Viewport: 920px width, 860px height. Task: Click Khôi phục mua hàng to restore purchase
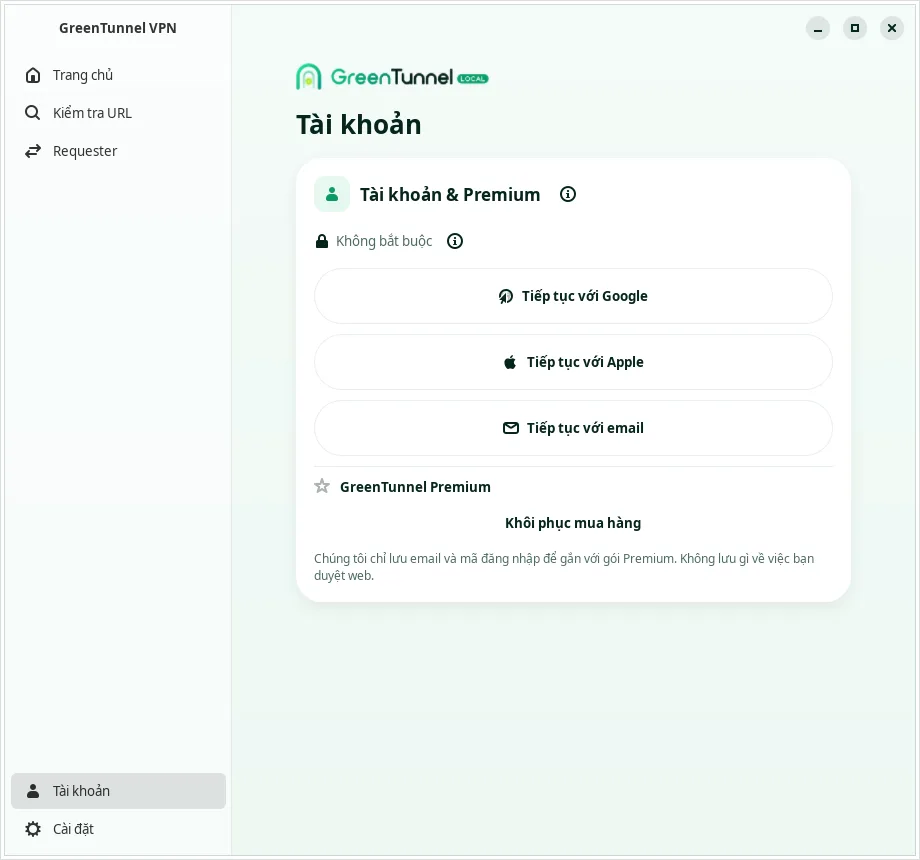(x=573, y=523)
